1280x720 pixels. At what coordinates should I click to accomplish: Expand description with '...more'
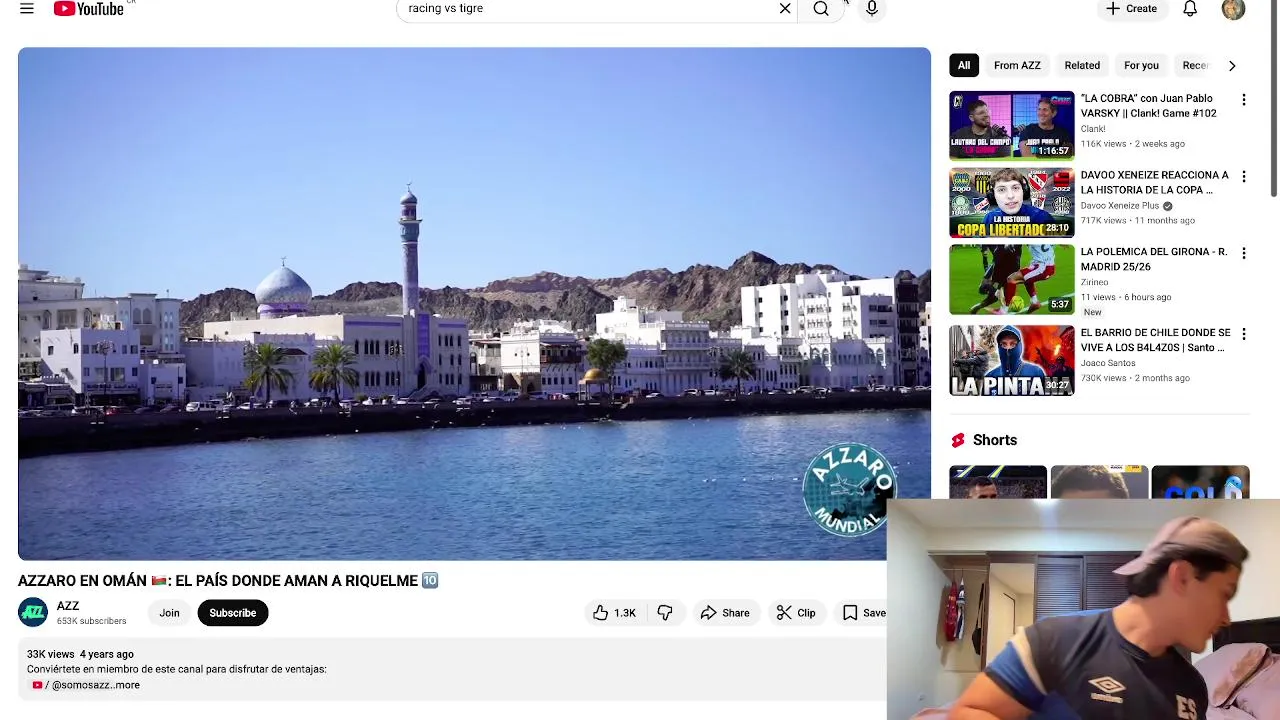[127, 685]
